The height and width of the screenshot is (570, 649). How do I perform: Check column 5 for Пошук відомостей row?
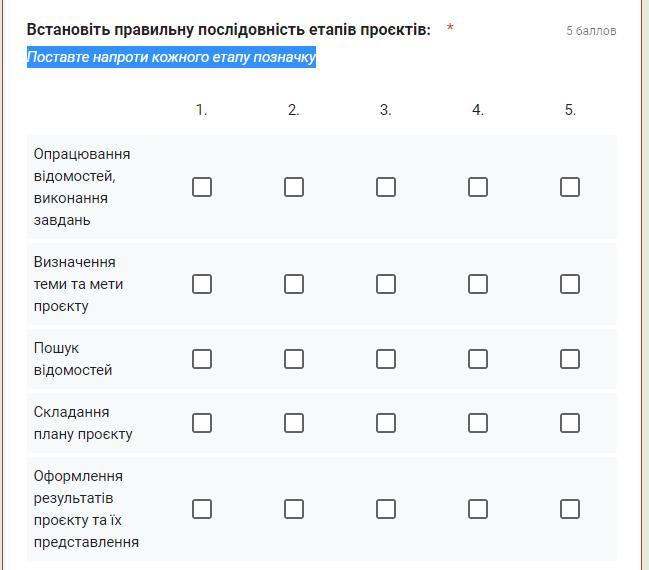click(x=570, y=359)
